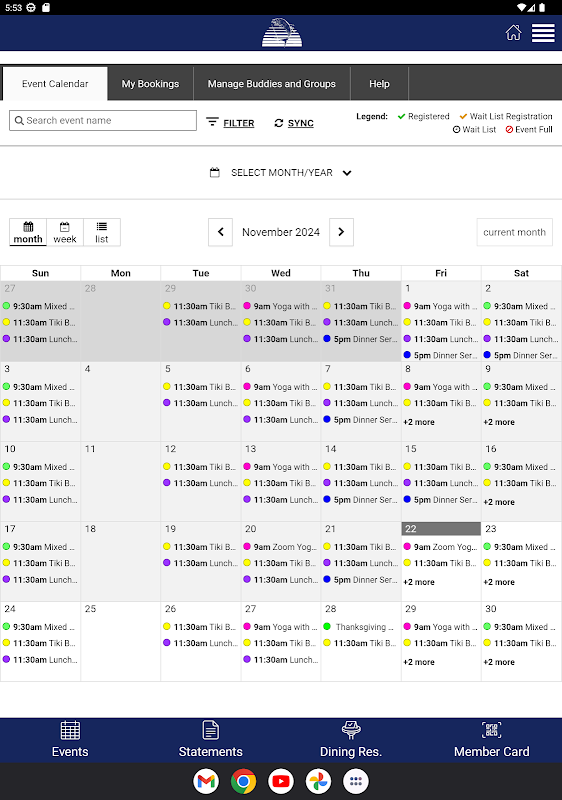Select month view toggle
Screen dimensions: 562x800
click(28, 232)
